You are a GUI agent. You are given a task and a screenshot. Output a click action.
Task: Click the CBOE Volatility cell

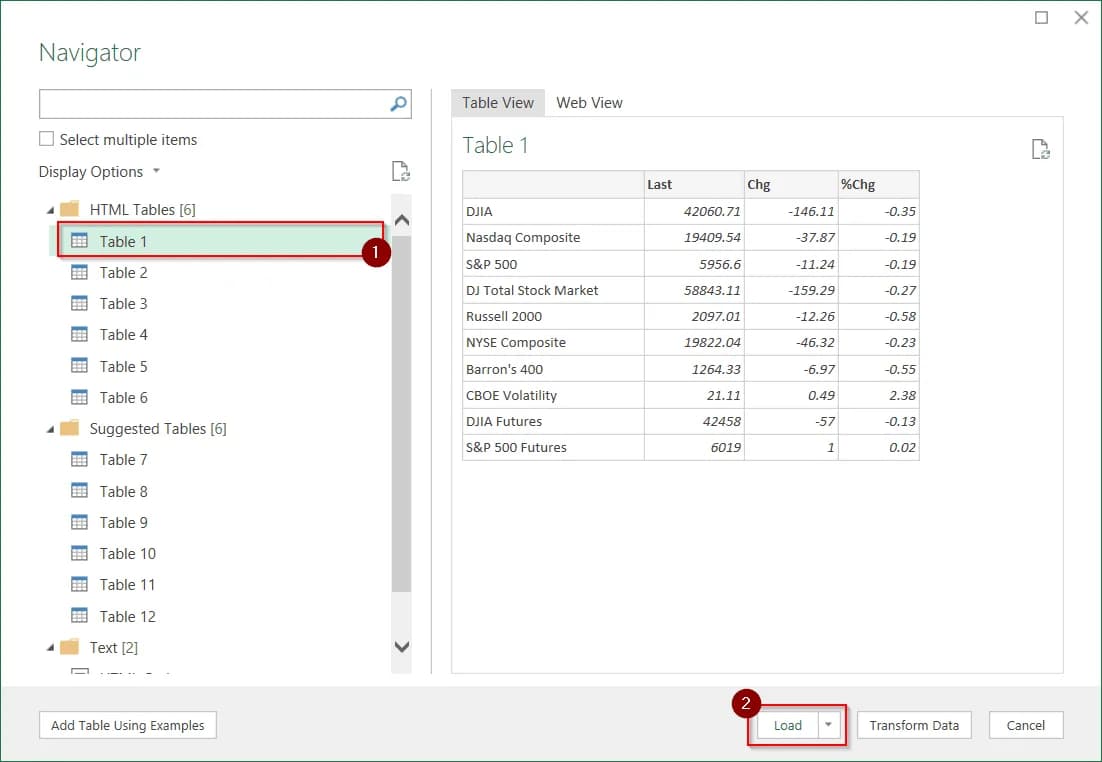[553, 395]
